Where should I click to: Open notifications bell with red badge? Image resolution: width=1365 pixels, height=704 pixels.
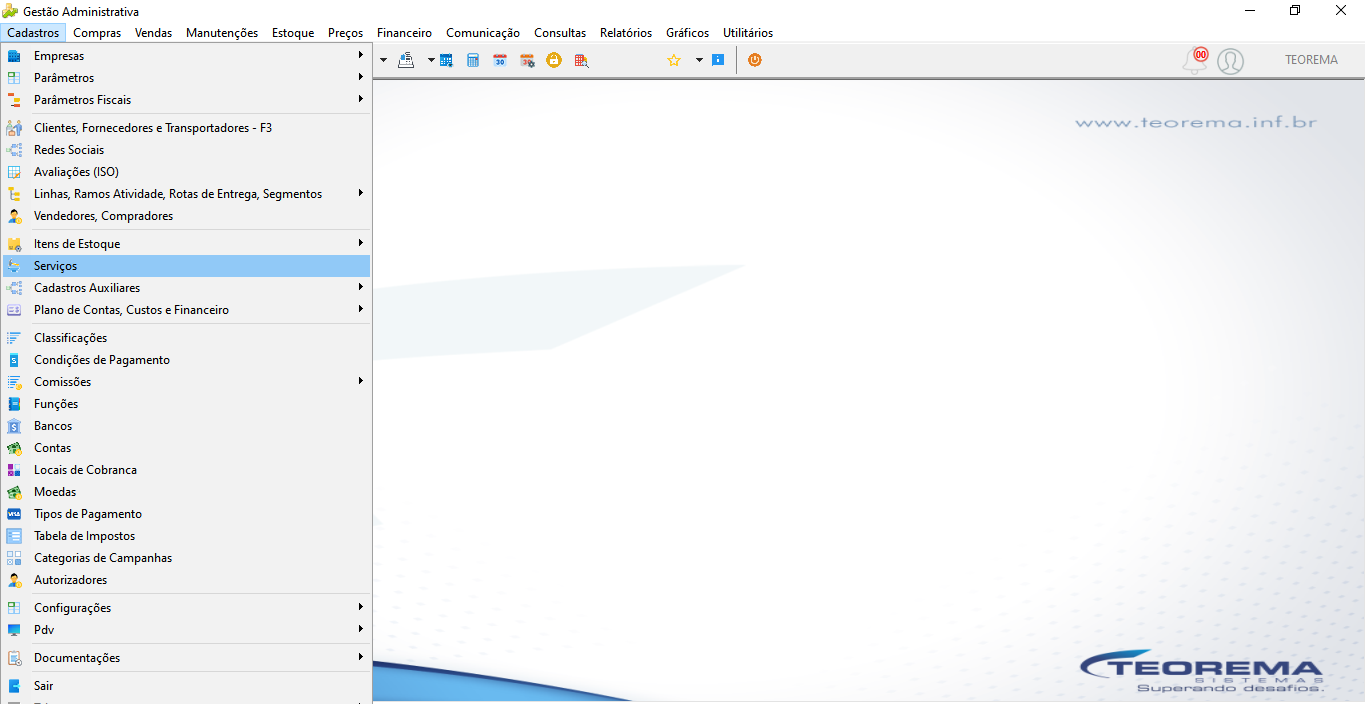click(x=1195, y=60)
